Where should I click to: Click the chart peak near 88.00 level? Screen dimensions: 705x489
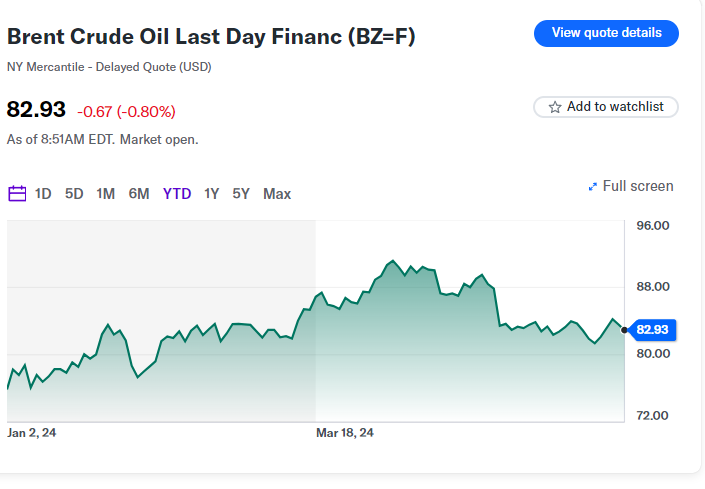point(391,262)
